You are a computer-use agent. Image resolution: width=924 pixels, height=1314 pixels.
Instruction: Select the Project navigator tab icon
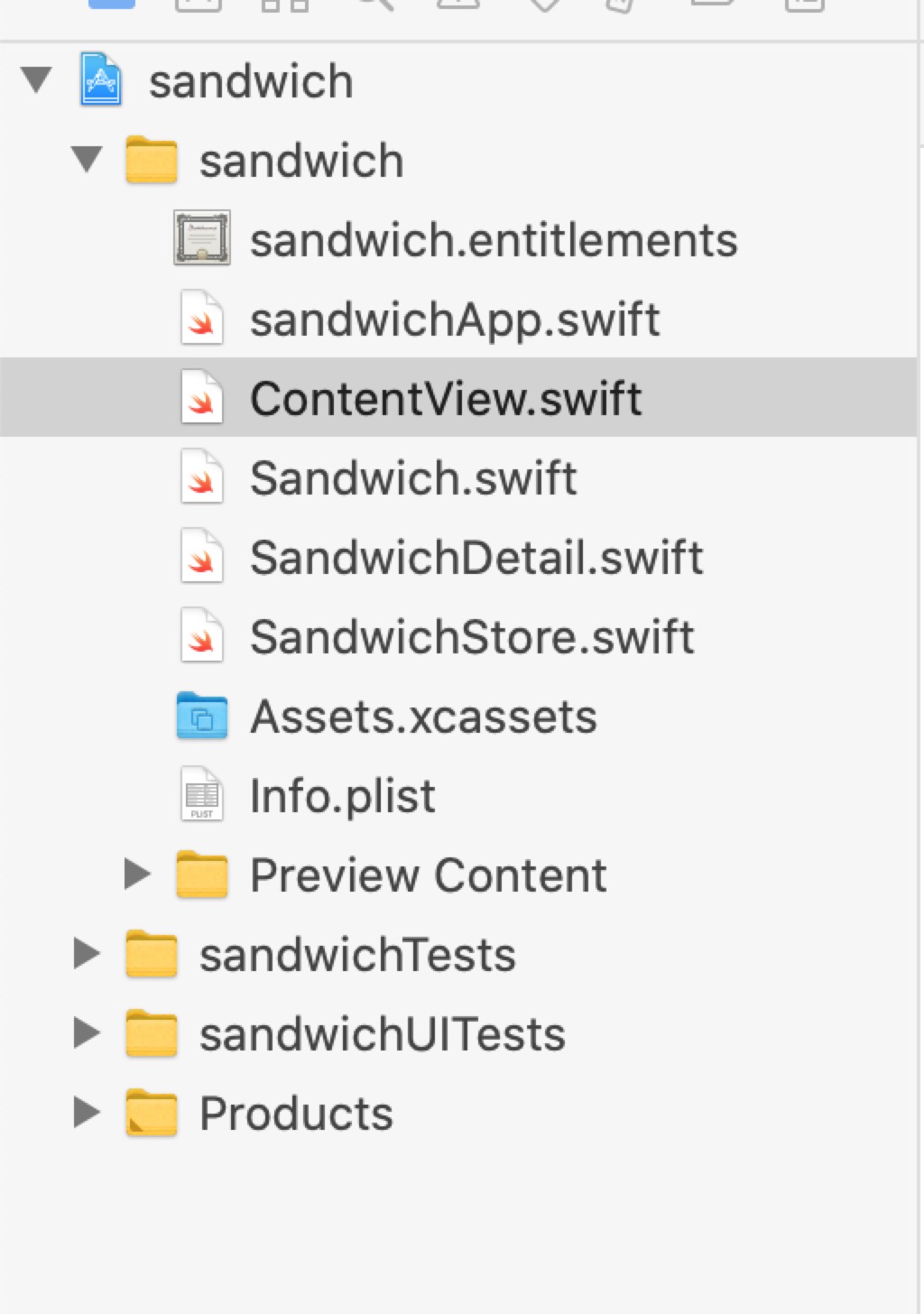tap(112, 4)
